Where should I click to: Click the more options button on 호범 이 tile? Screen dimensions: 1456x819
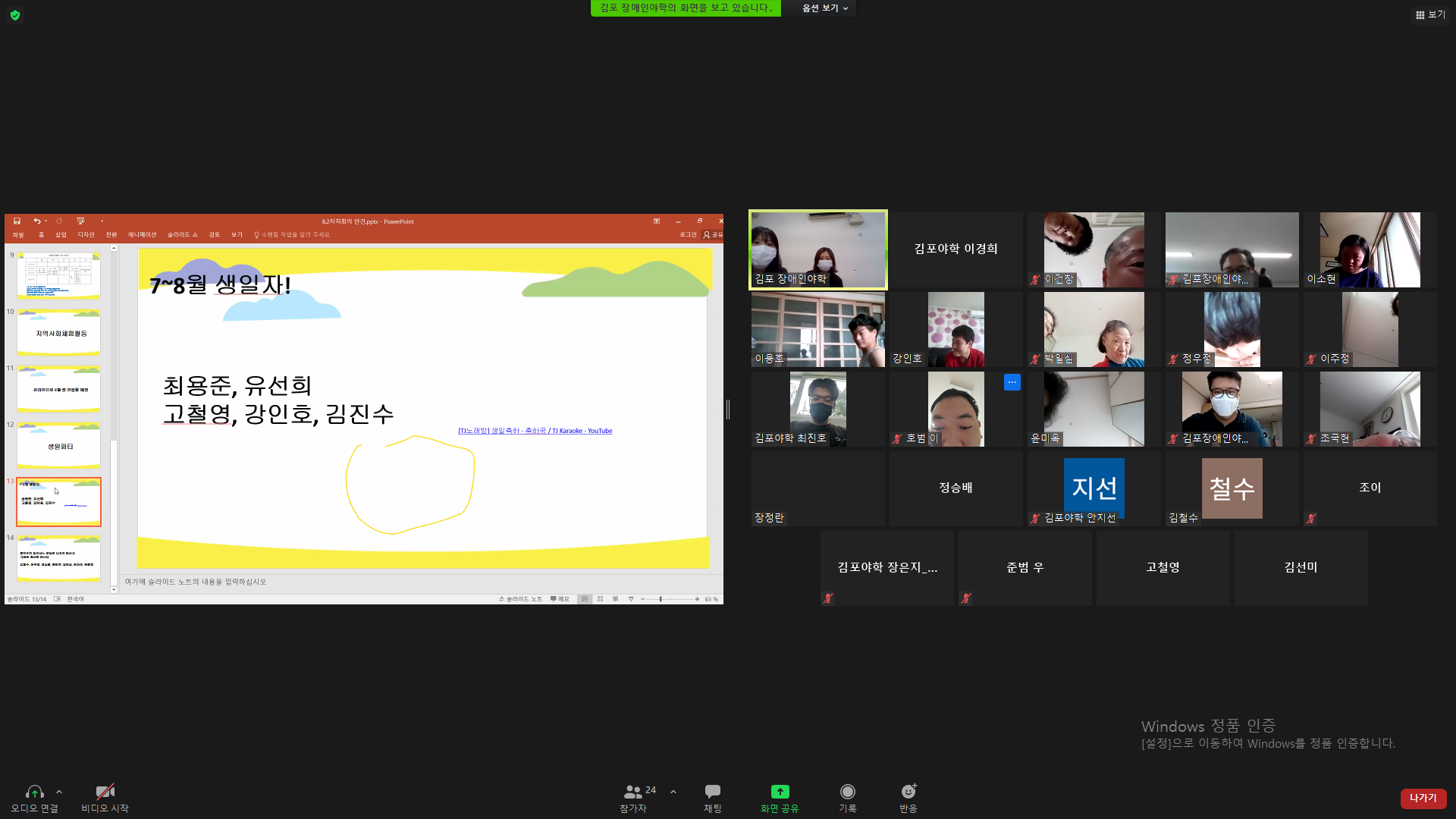click(1012, 382)
